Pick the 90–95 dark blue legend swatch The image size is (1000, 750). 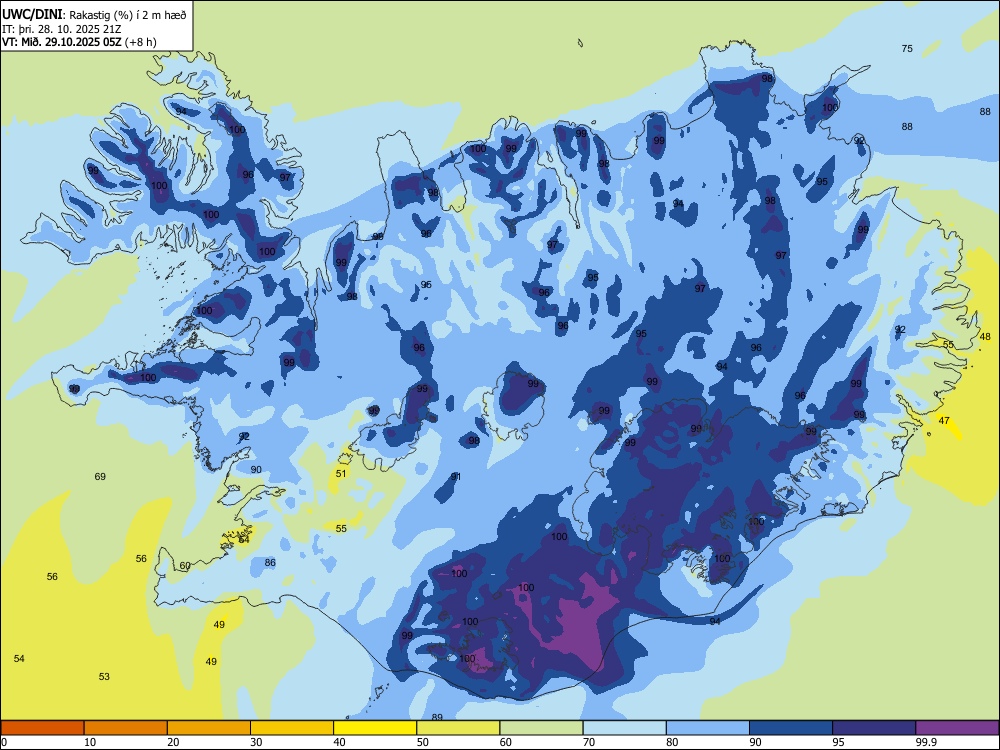coord(791,728)
